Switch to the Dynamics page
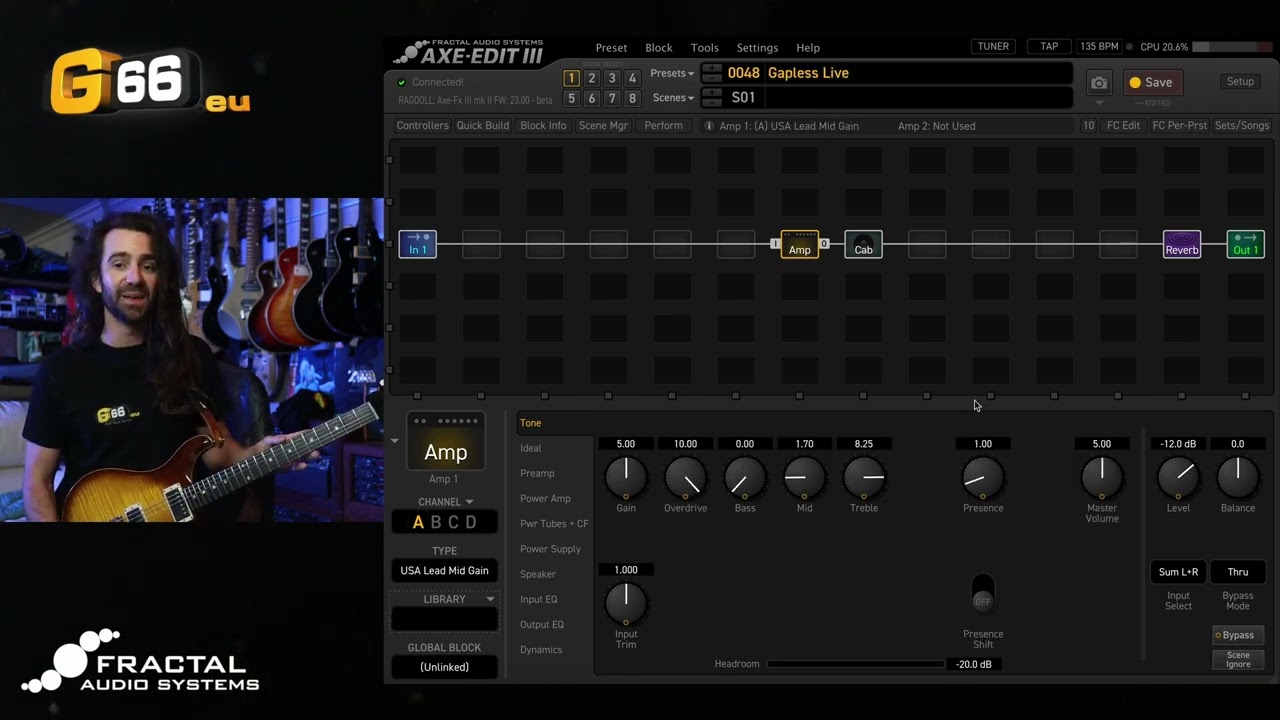 [x=541, y=650]
